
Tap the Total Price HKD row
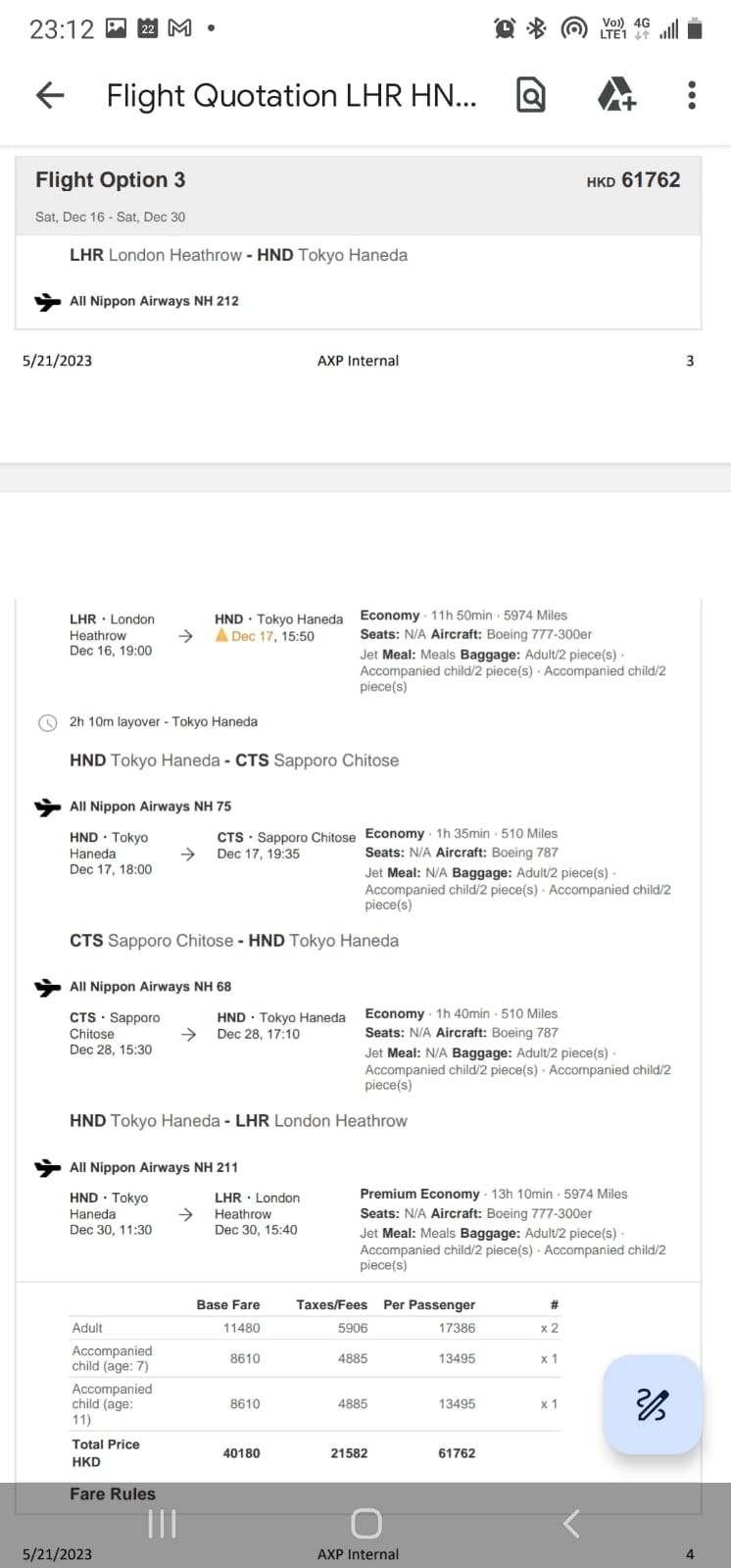[317, 1453]
